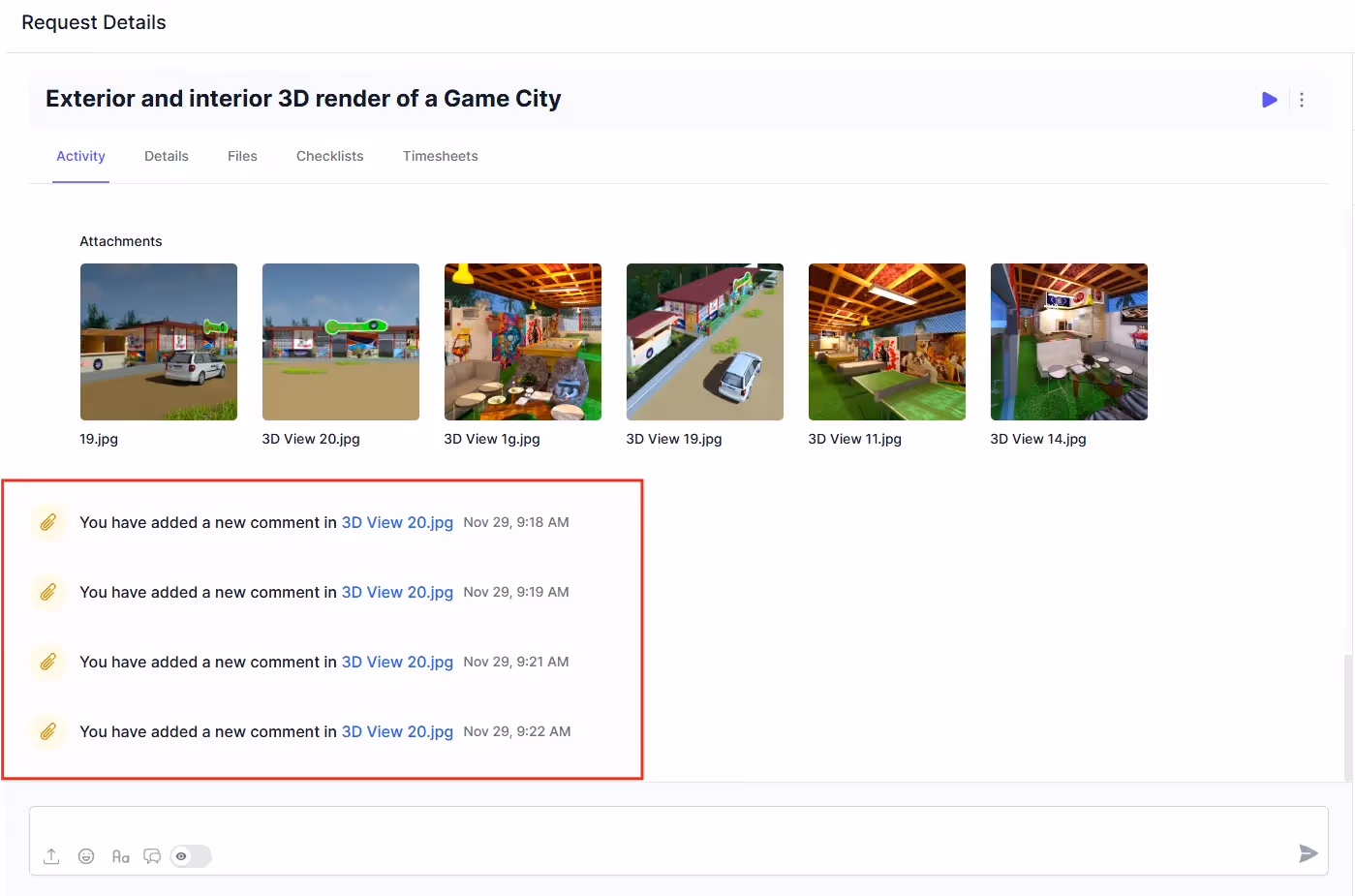Send the comment with the paper plane icon

(x=1308, y=853)
